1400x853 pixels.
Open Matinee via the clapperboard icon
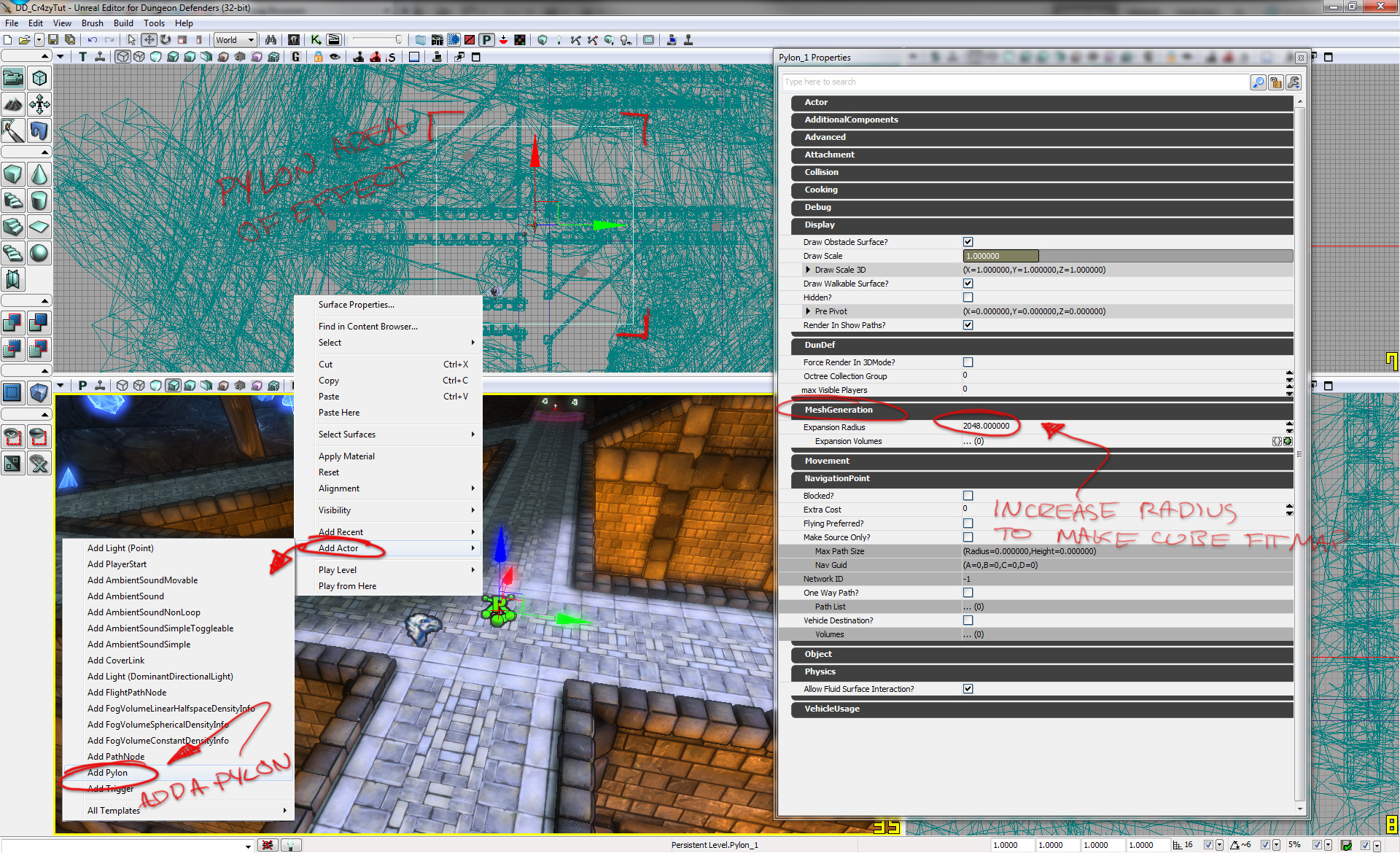pyautogui.click(x=334, y=40)
